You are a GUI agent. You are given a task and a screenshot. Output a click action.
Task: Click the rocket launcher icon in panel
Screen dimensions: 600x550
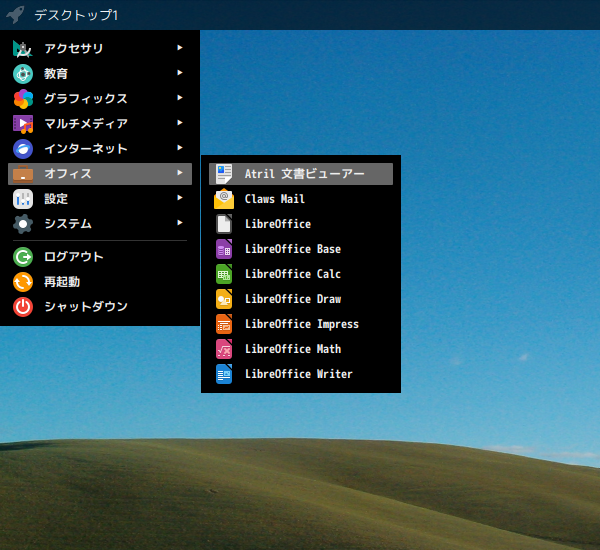(15, 15)
